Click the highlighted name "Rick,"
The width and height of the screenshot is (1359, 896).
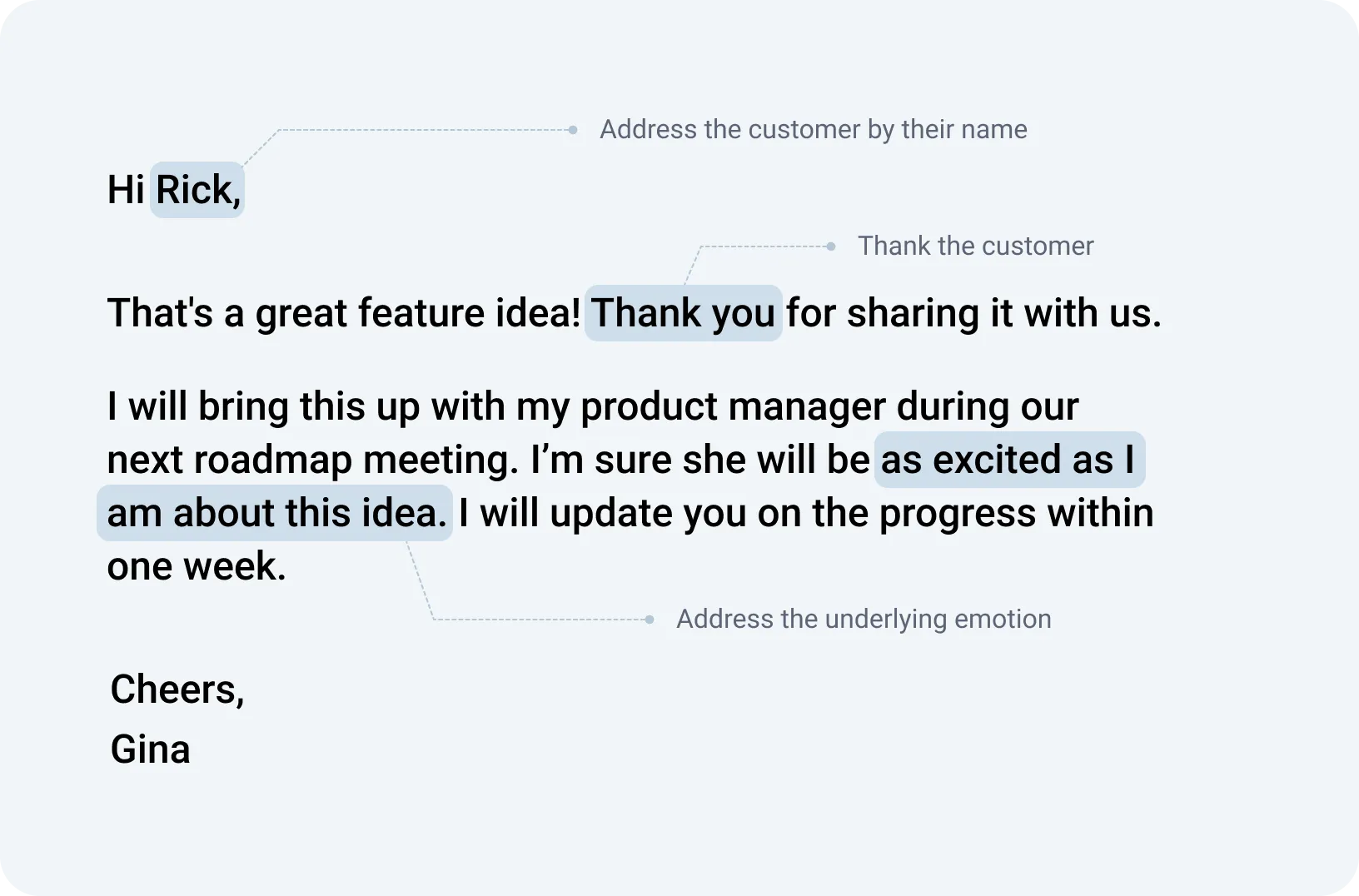pyautogui.click(x=197, y=190)
